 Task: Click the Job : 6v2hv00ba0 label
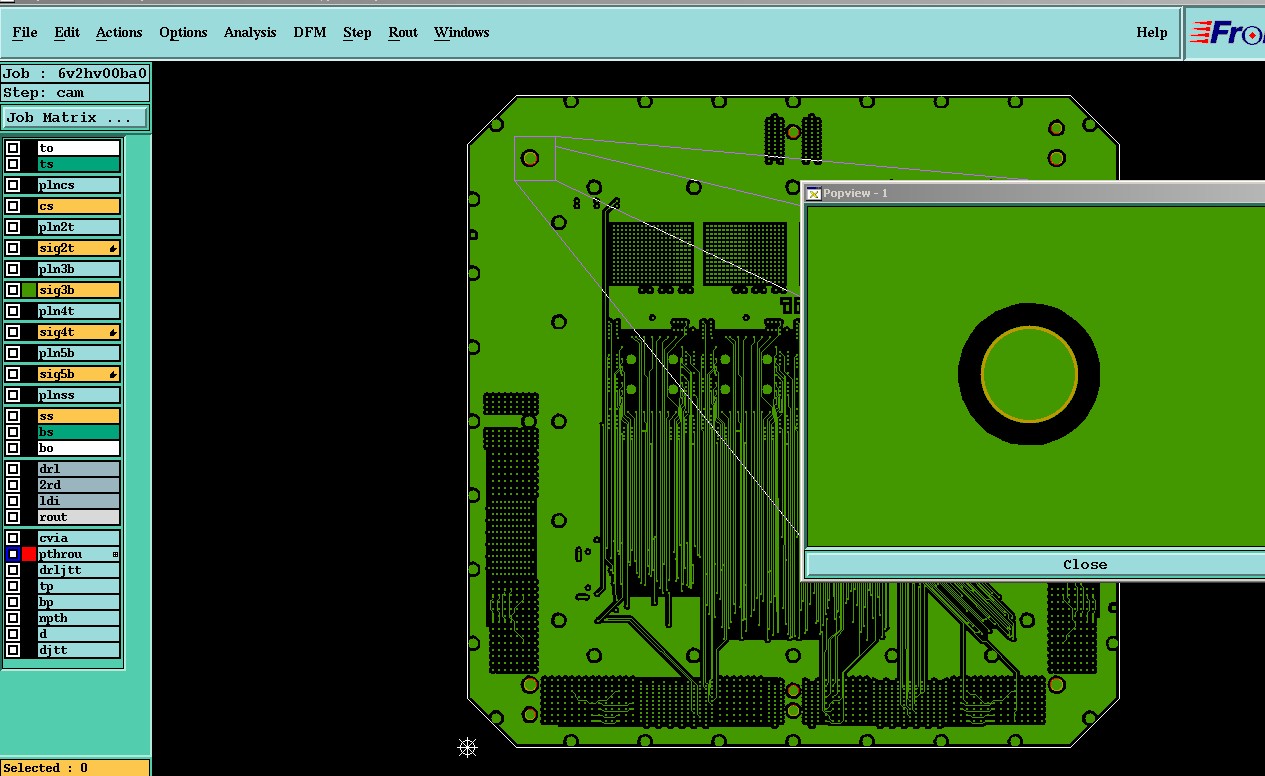pos(75,73)
